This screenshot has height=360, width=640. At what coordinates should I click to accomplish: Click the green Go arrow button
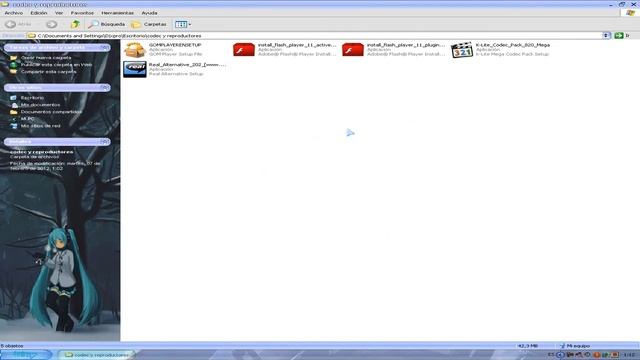[x=619, y=36]
